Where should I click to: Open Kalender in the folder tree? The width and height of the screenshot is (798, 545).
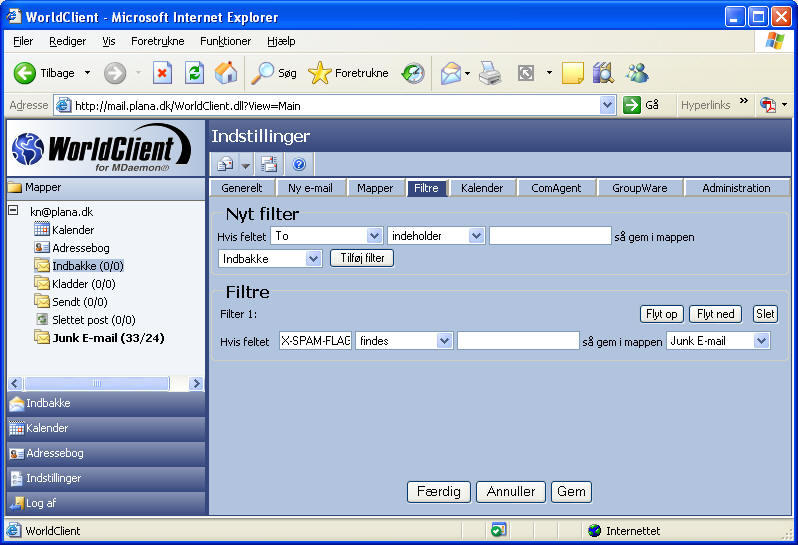(72, 230)
